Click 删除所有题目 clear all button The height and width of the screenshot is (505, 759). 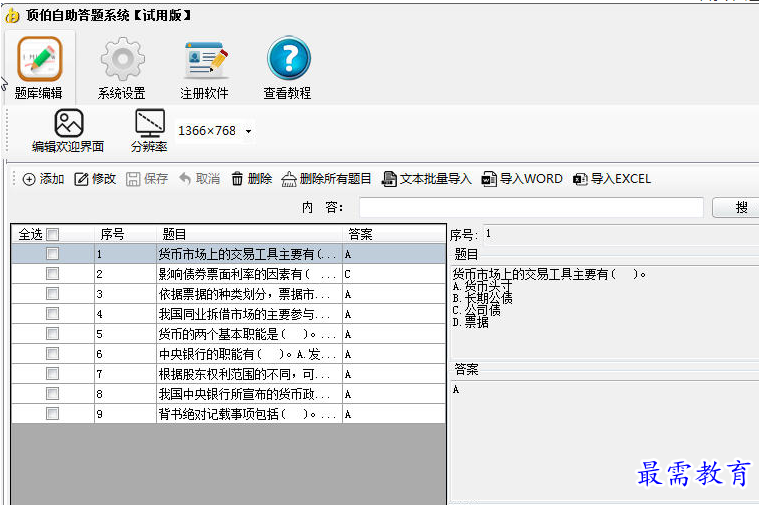click(x=326, y=179)
